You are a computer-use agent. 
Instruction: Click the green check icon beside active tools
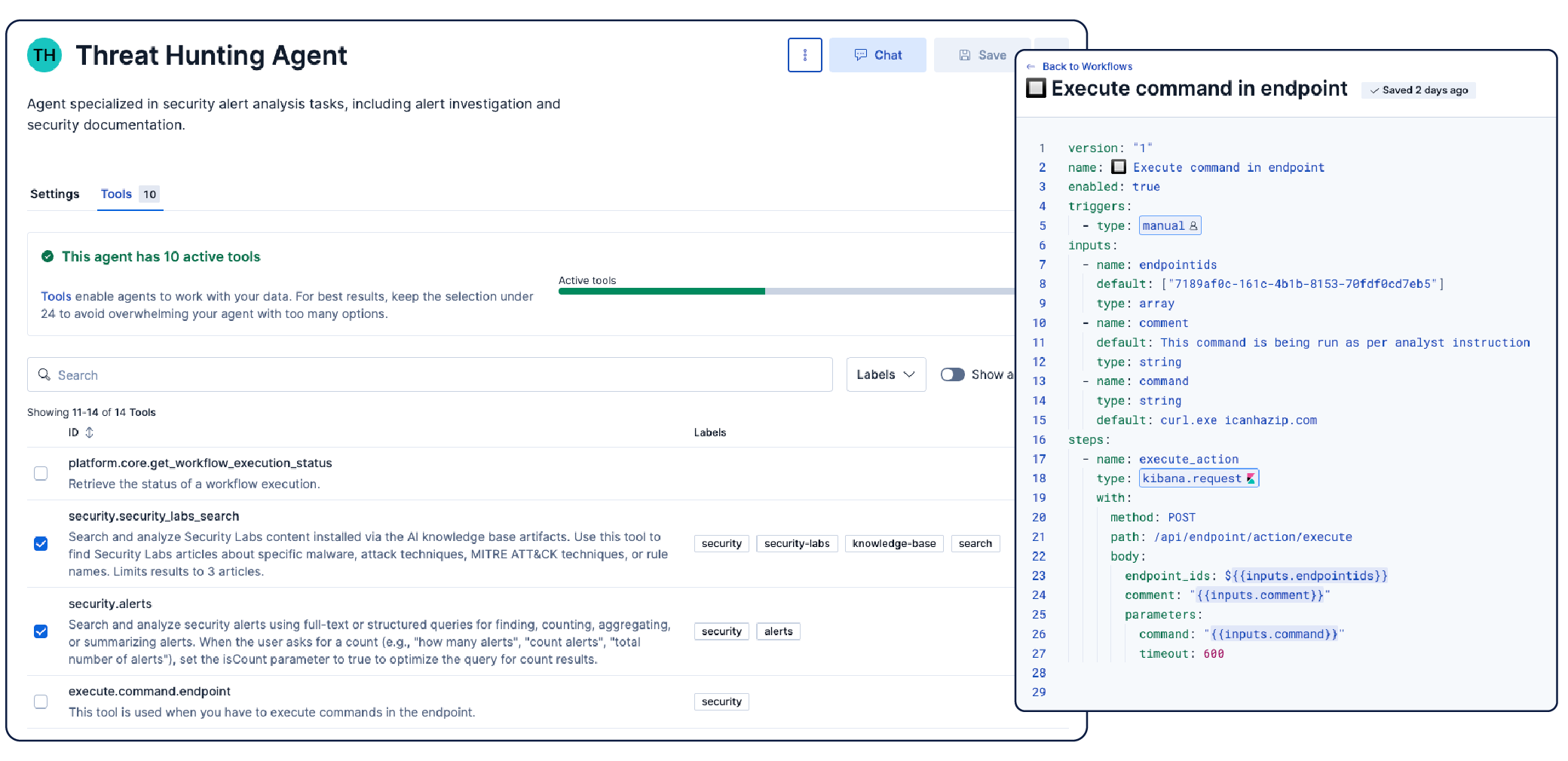click(47, 257)
